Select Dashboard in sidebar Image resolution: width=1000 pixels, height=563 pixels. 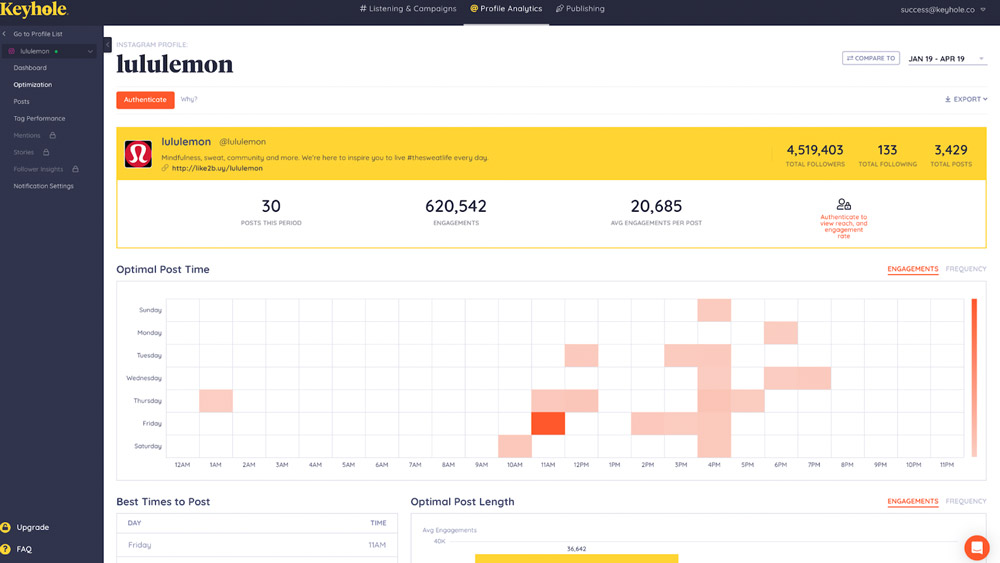[30, 68]
